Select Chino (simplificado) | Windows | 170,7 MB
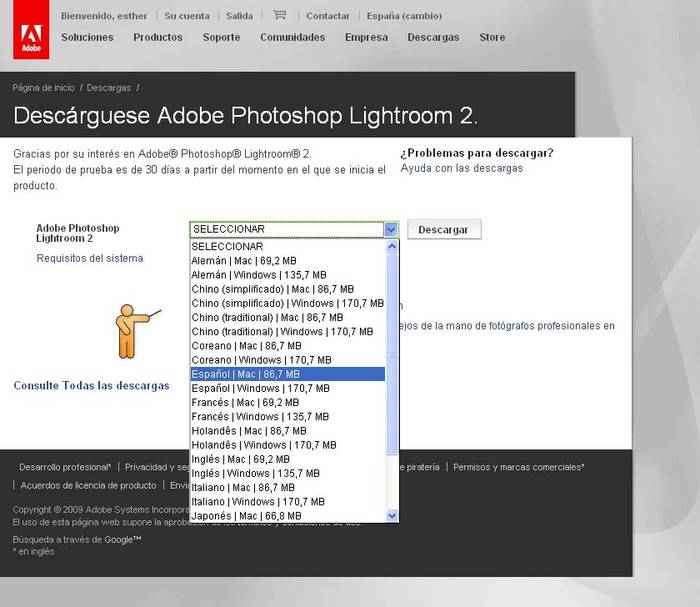700x607 pixels. [x=288, y=304]
